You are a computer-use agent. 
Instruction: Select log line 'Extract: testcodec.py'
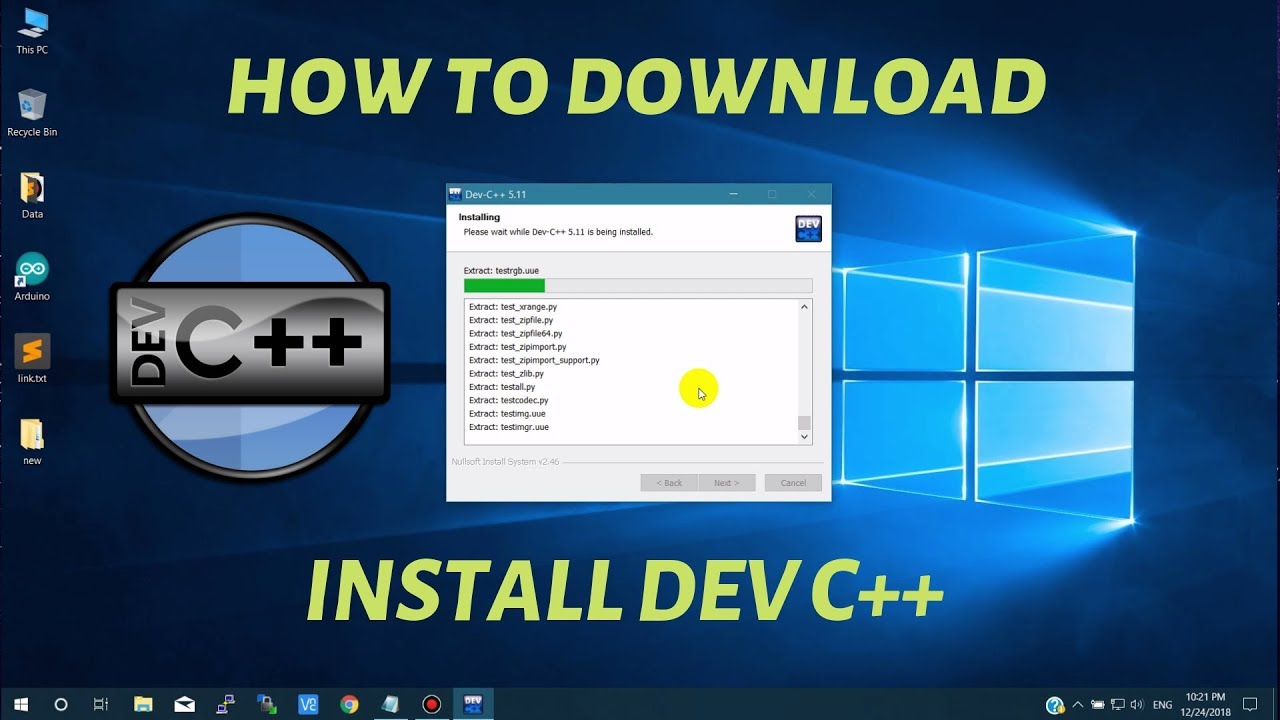[x=509, y=400]
